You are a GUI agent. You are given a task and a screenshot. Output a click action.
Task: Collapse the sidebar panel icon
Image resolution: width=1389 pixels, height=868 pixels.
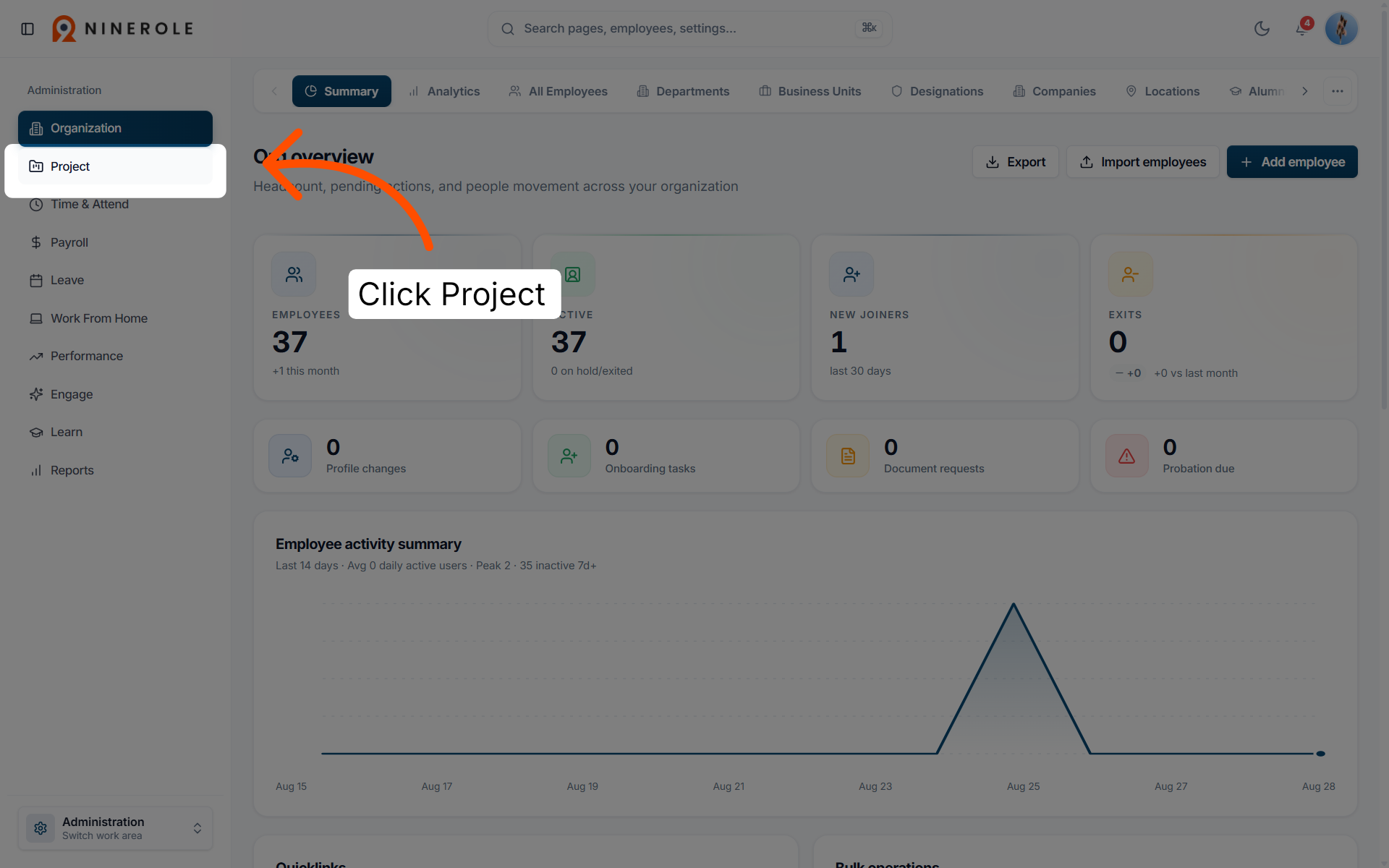(x=27, y=29)
